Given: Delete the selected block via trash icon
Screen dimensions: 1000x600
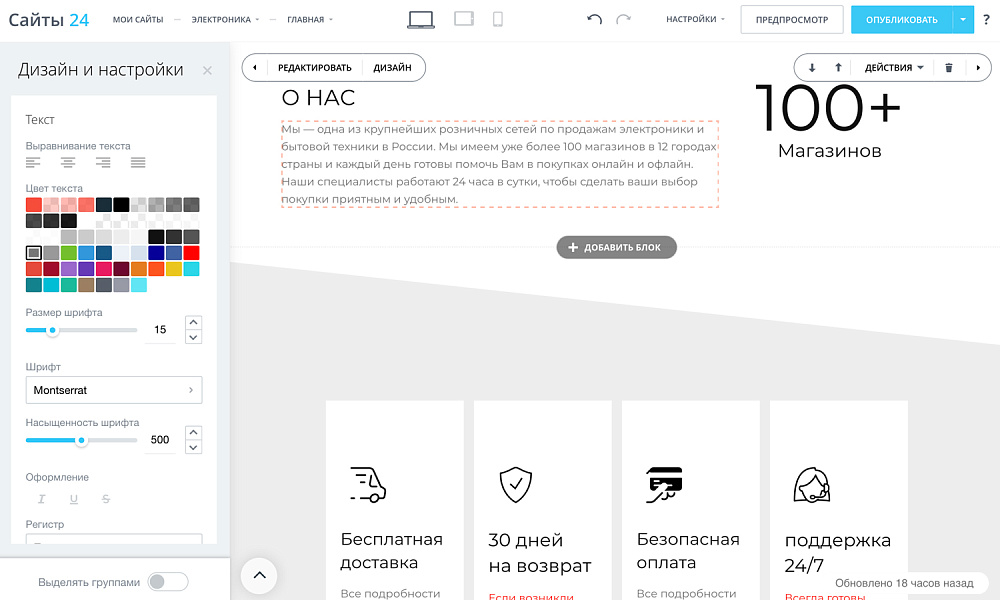Looking at the screenshot, I should (x=946, y=67).
